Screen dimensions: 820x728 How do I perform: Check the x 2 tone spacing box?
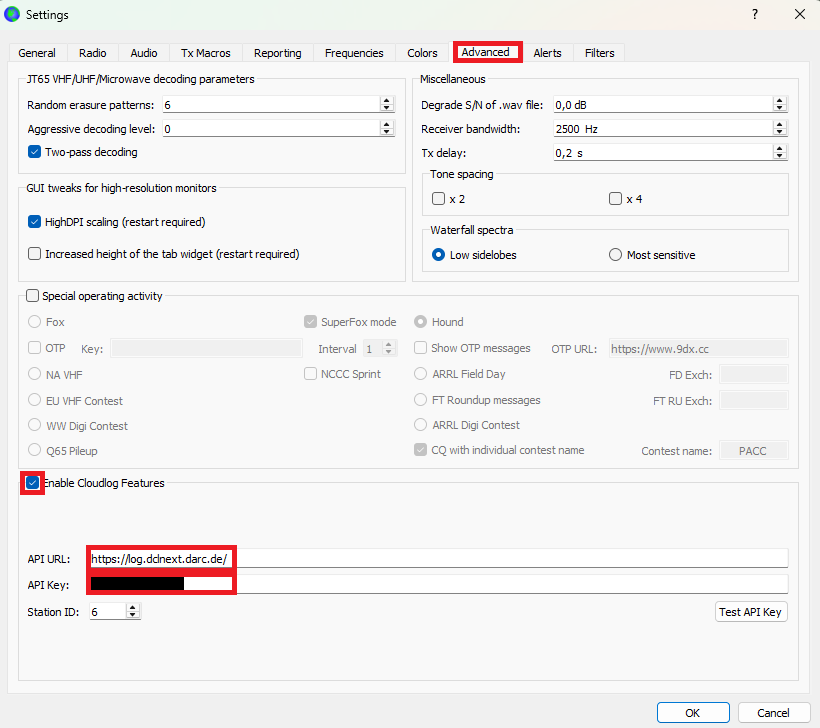click(x=438, y=199)
